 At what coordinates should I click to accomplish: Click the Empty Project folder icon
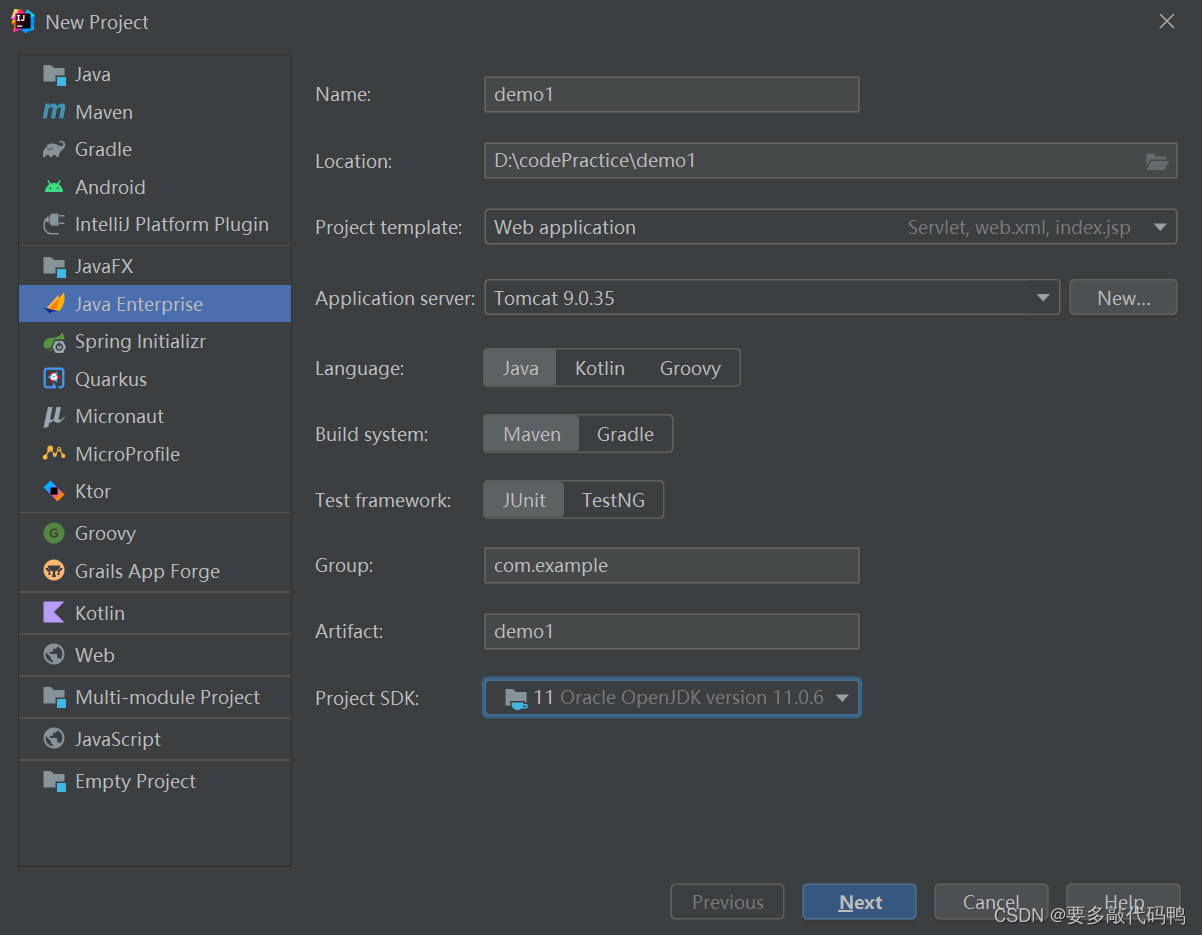click(x=54, y=781)
